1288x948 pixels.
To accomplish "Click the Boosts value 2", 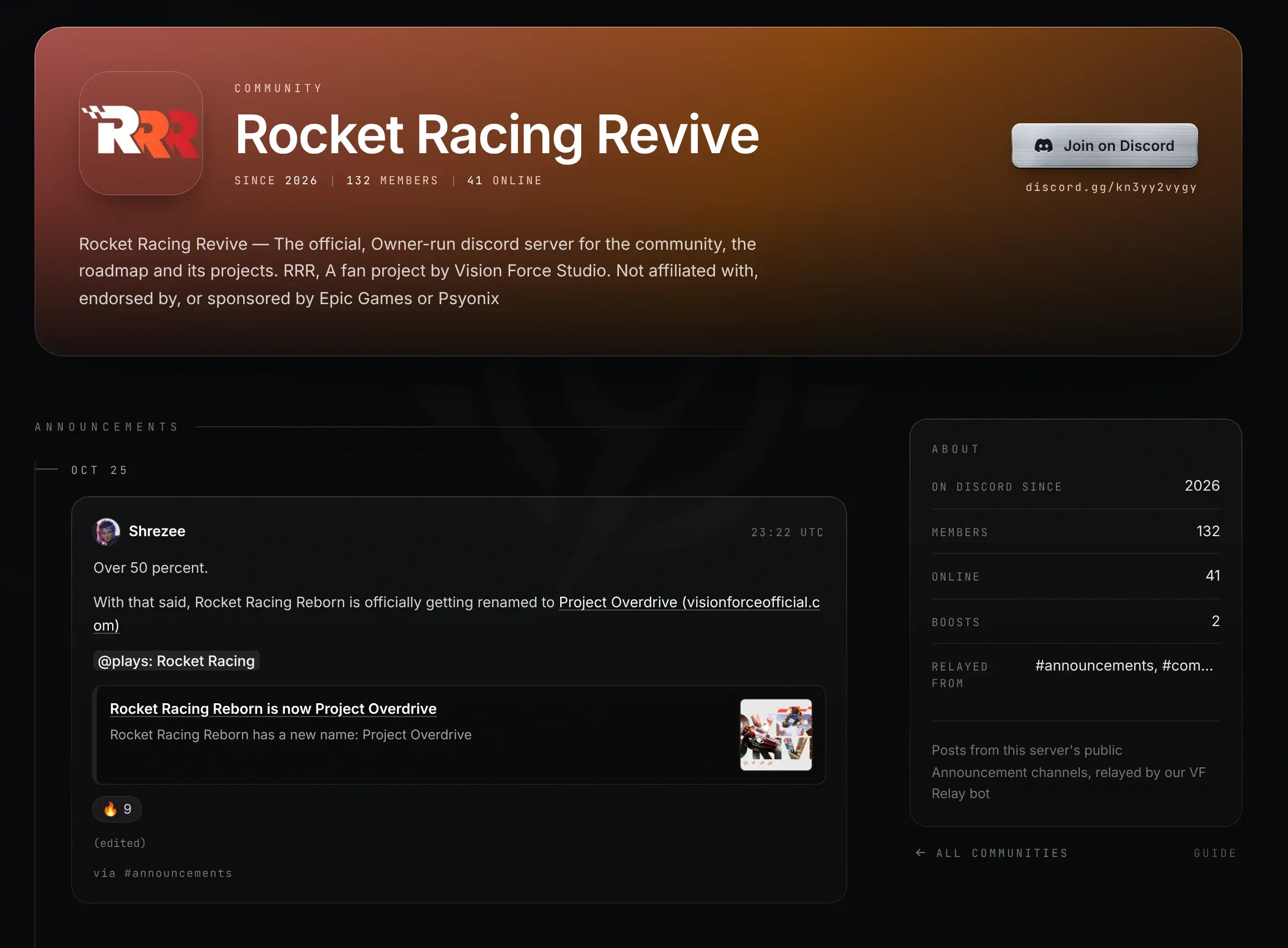I will coord(1215,621).
